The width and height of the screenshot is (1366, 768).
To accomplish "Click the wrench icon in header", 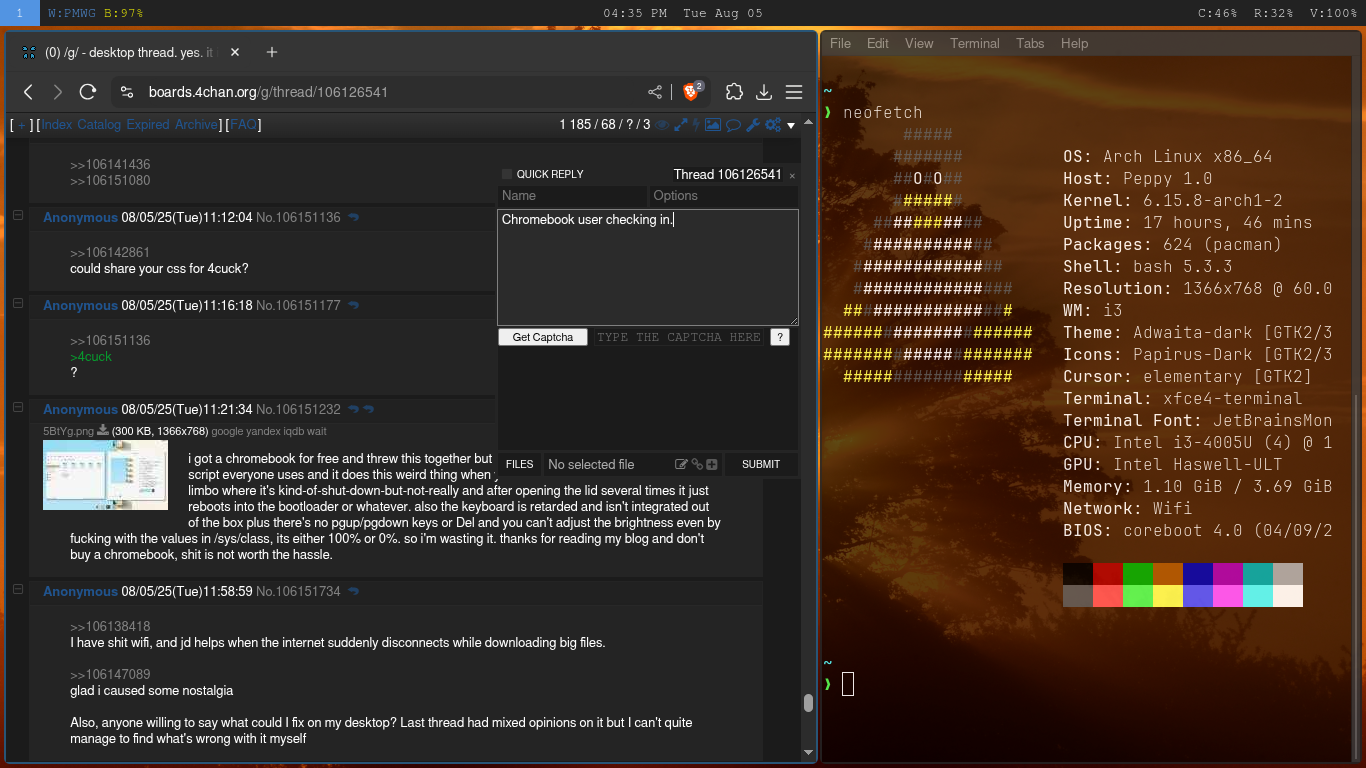I will [753, 125].
